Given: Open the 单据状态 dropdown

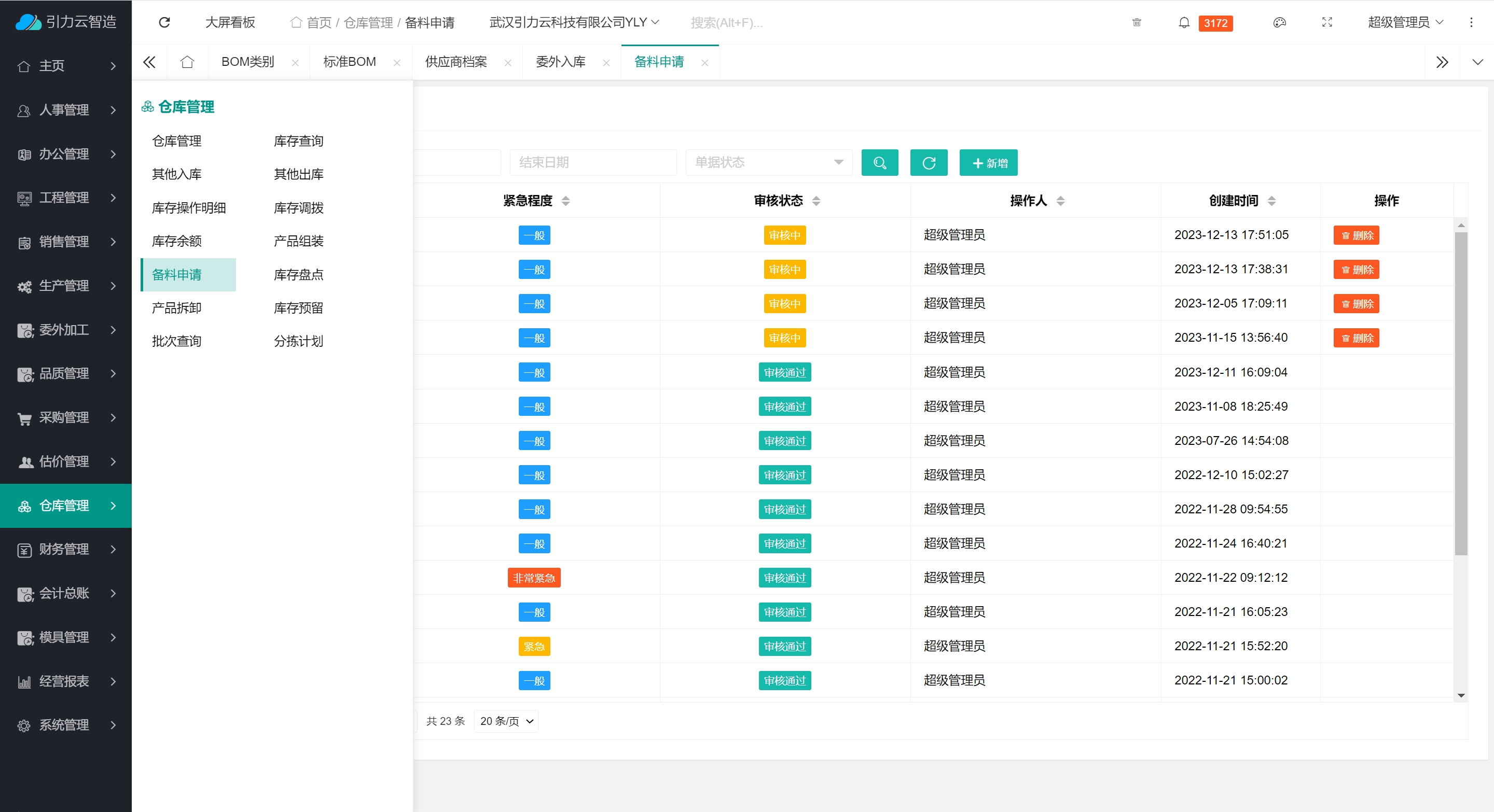Looking at the screenshot, I should [x=768, y=163].
